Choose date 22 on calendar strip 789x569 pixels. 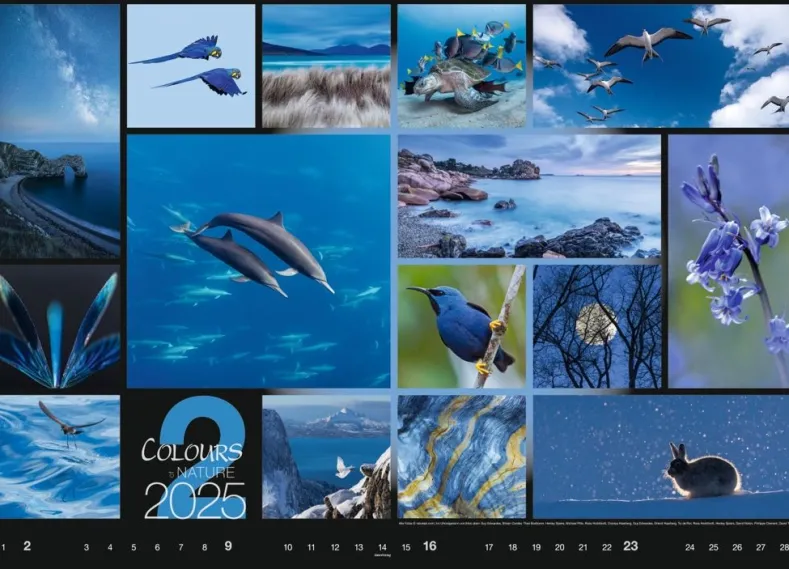[x=607, y=547]
